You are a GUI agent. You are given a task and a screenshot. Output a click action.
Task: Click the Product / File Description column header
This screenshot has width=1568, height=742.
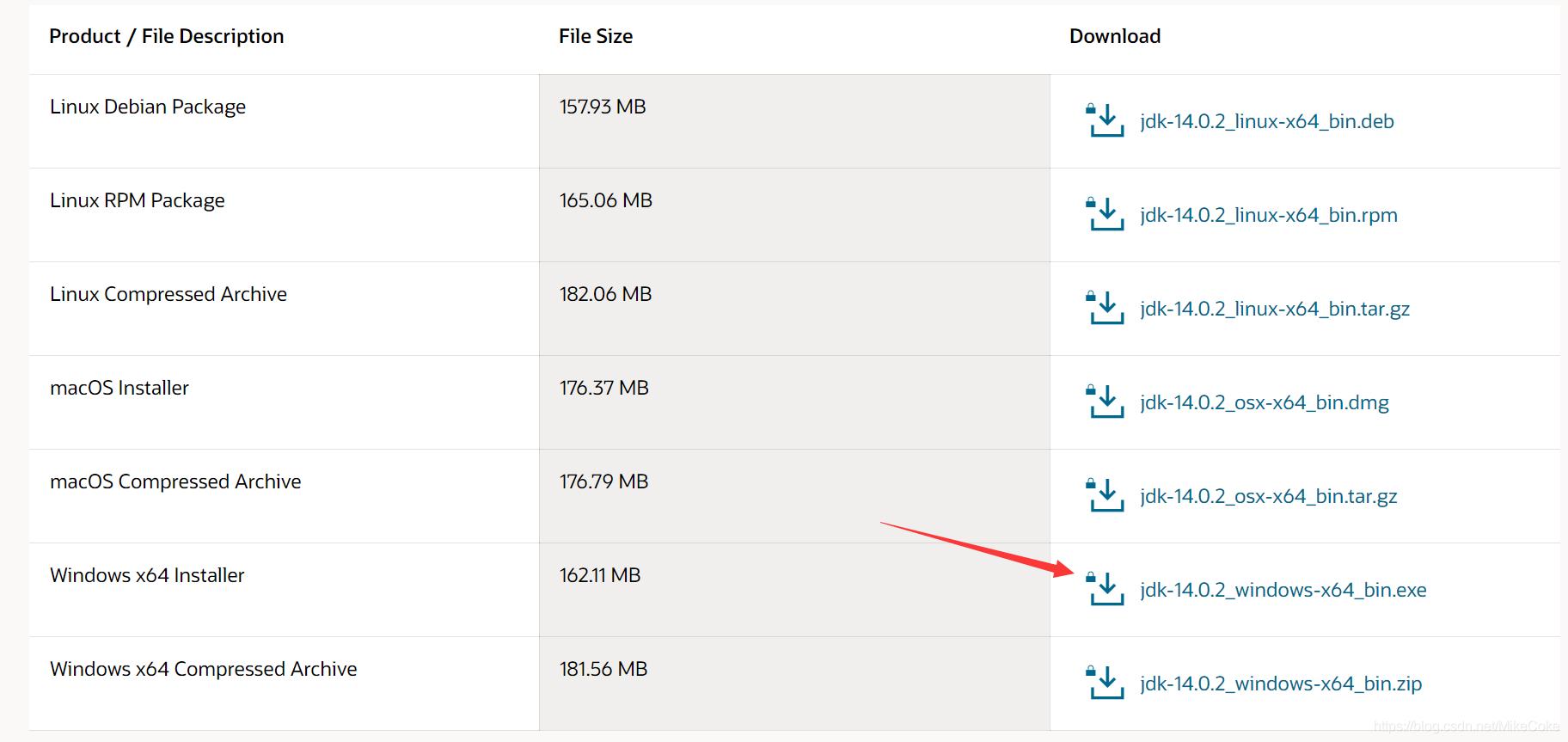(x=166, y=36)
